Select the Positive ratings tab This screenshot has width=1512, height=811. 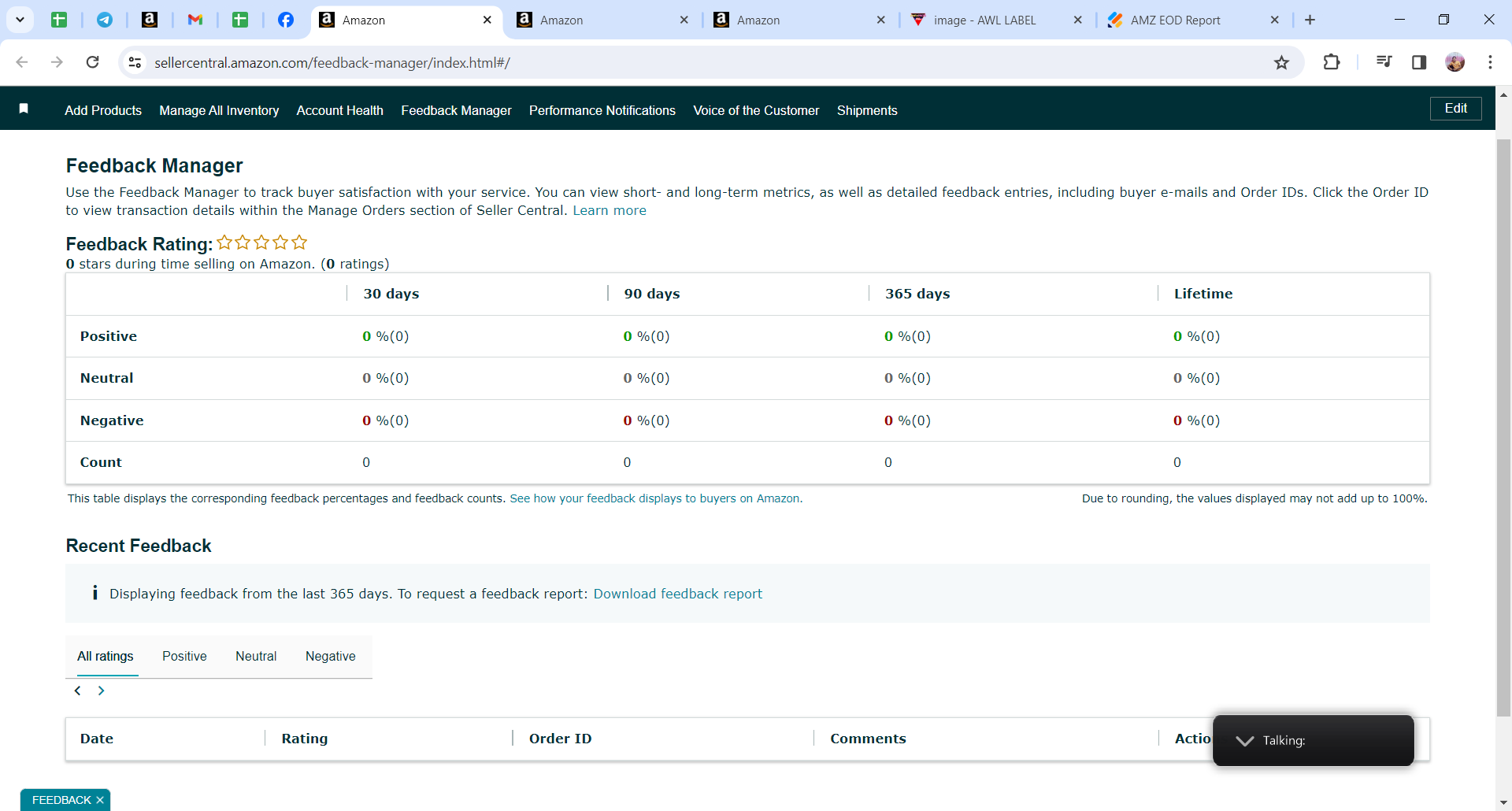(184, 656)
